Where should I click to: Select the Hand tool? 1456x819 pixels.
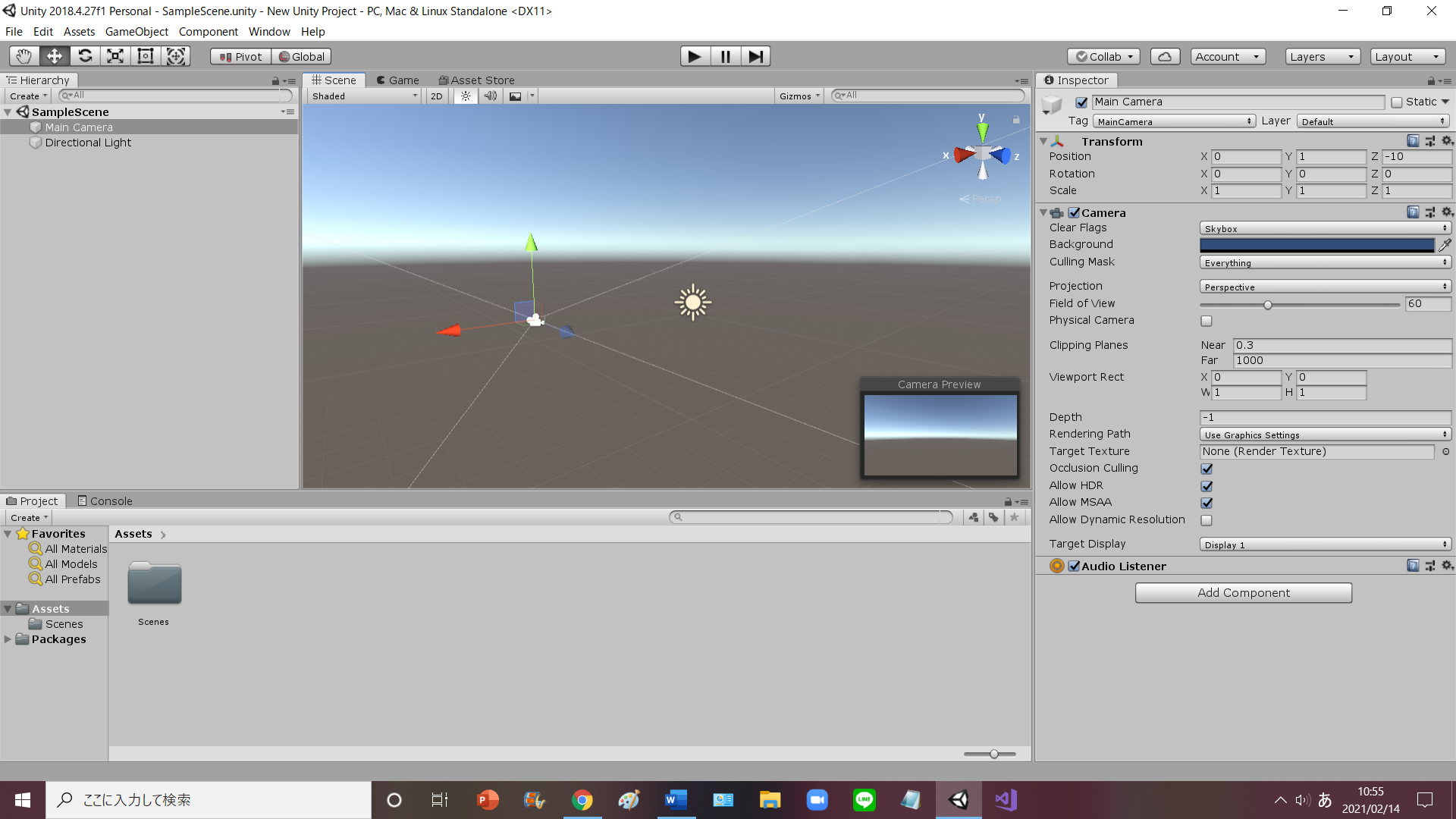[x=24, y=56]
